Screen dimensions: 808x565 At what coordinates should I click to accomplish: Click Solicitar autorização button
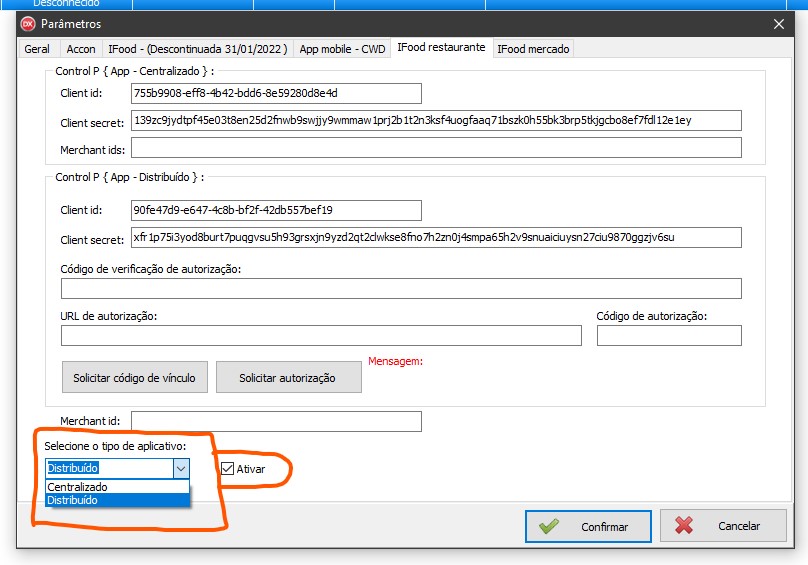coord(288,377)
